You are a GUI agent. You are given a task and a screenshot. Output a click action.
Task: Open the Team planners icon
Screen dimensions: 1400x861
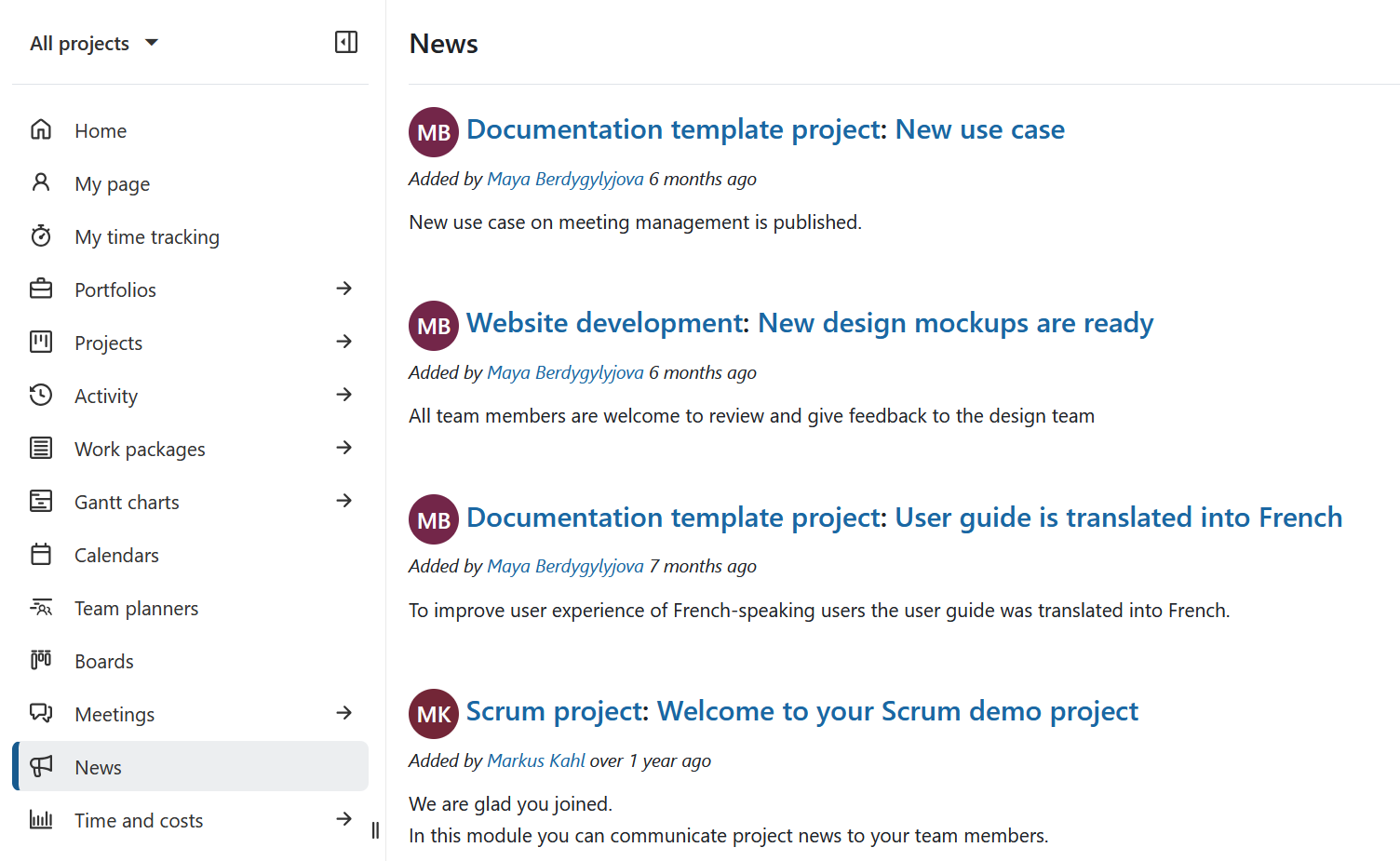pyautogui.click(x=41, y=607)
